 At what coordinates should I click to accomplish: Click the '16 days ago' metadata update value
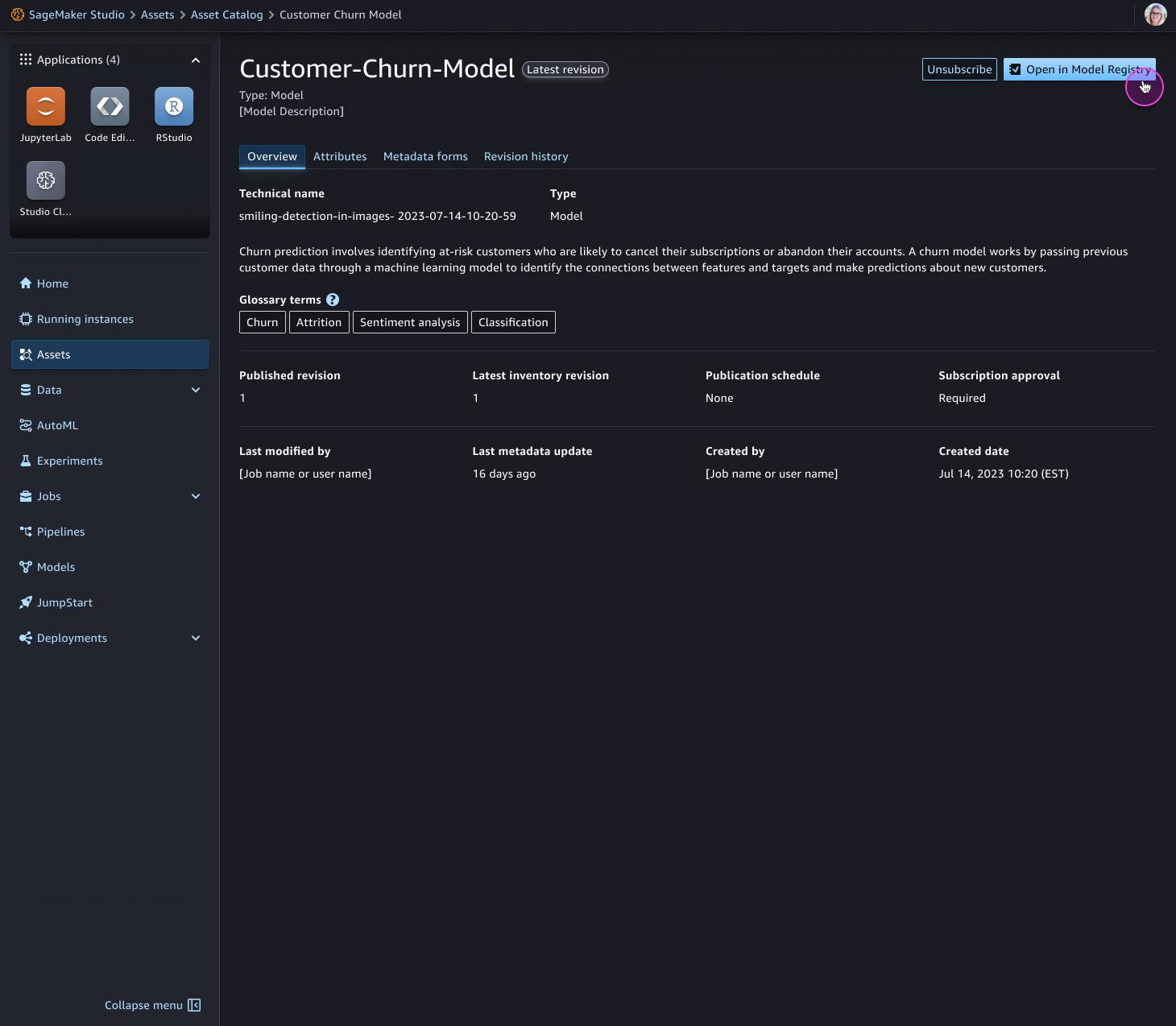point(504,474)
